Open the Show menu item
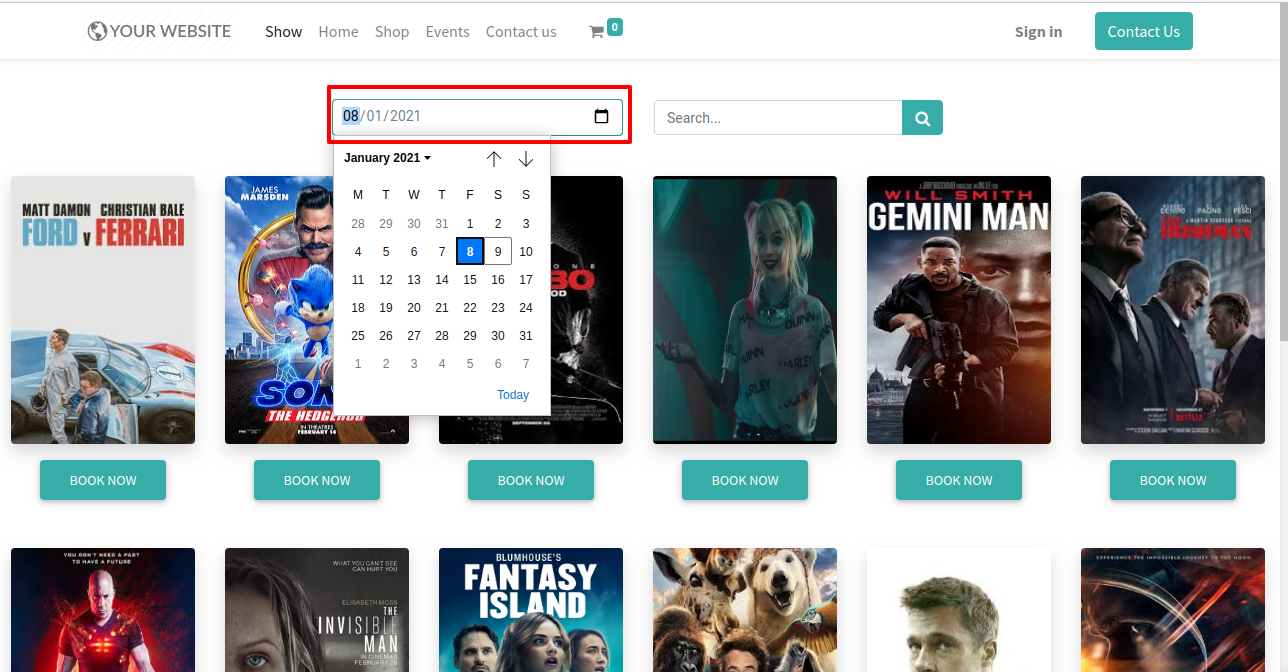Image resolution: width=1288 pixels, height=672 pixels. point(283,32)
